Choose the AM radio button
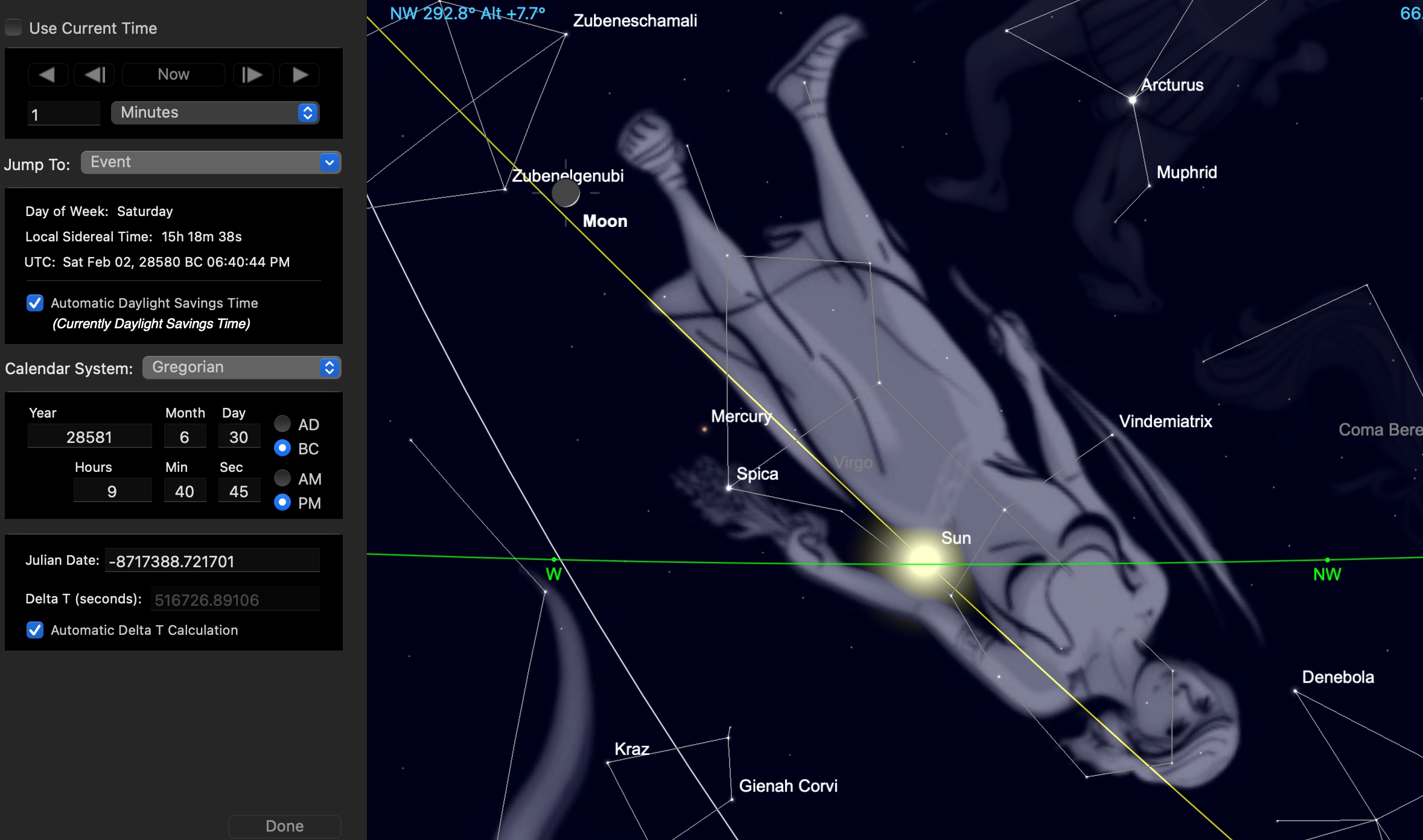This screenshot has width=1423, height=840. point(282,479)
